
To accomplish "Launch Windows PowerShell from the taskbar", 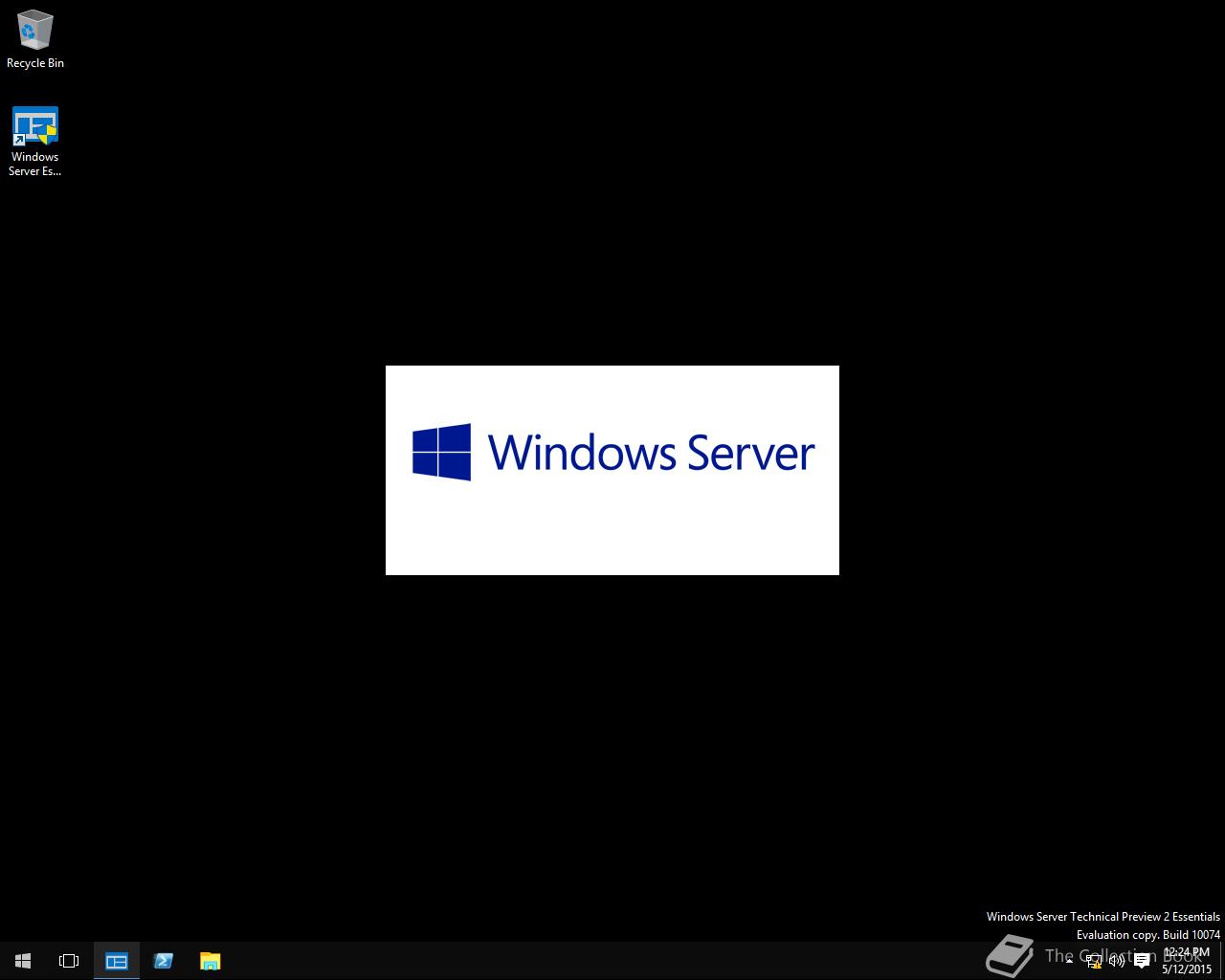I will (164, 961).
